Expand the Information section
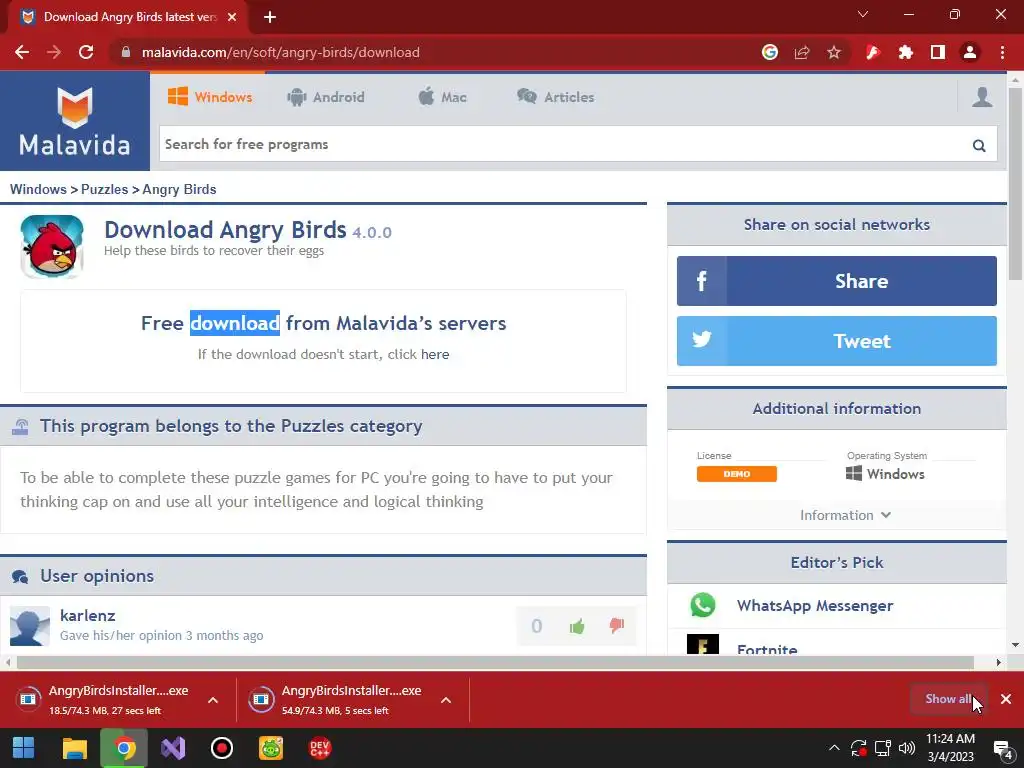1024x768 pixels. [845, 515]
